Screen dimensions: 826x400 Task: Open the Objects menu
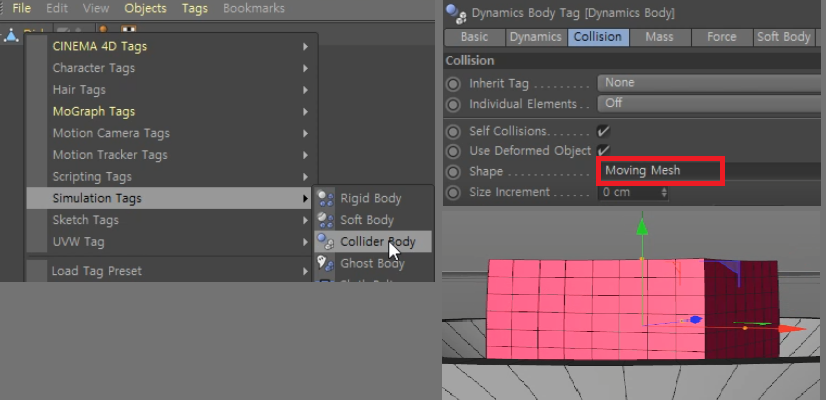coord(145,8)
